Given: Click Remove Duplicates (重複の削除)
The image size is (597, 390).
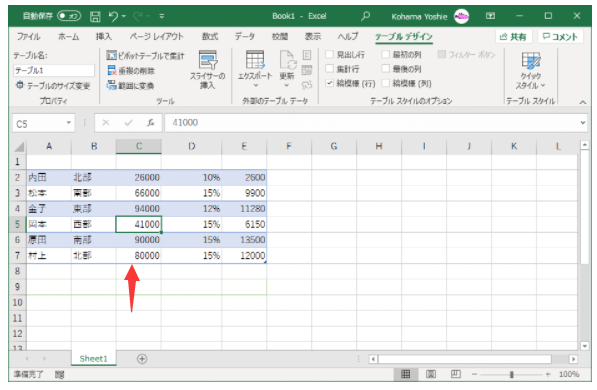Looking at the screenshot, I should (131, 70).
